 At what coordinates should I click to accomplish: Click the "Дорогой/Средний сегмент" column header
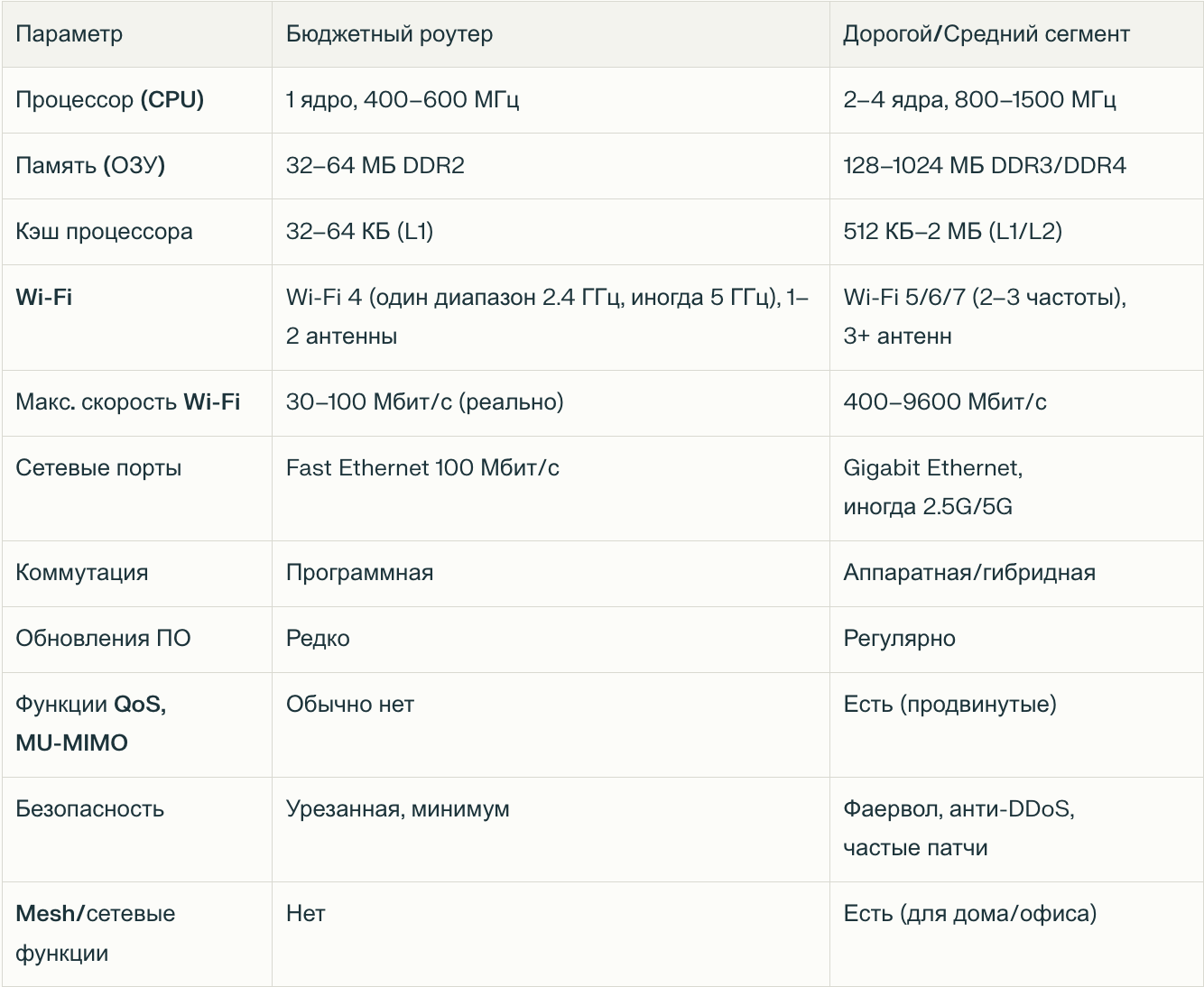[986, 34]
